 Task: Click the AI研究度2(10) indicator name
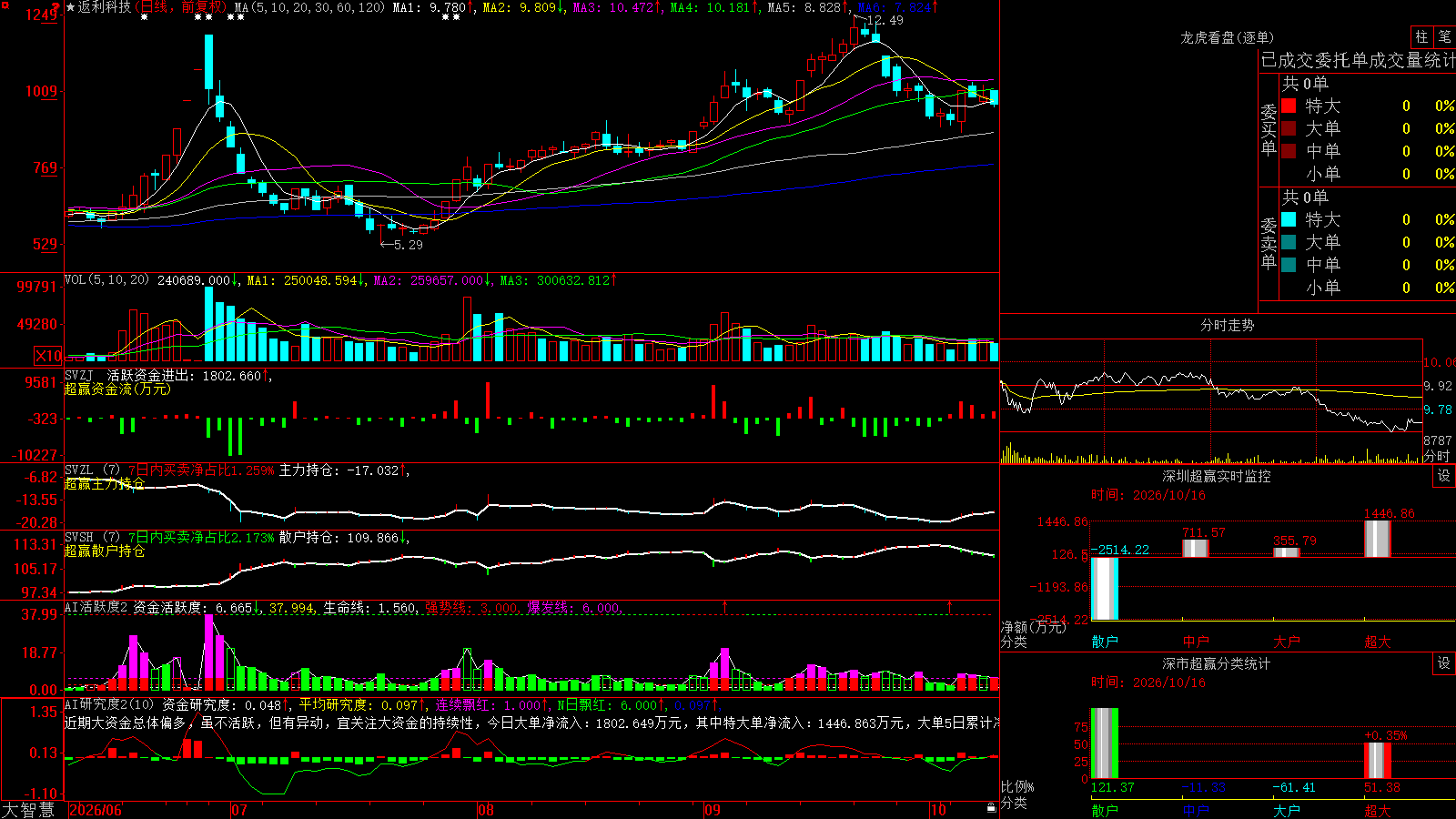110,705
